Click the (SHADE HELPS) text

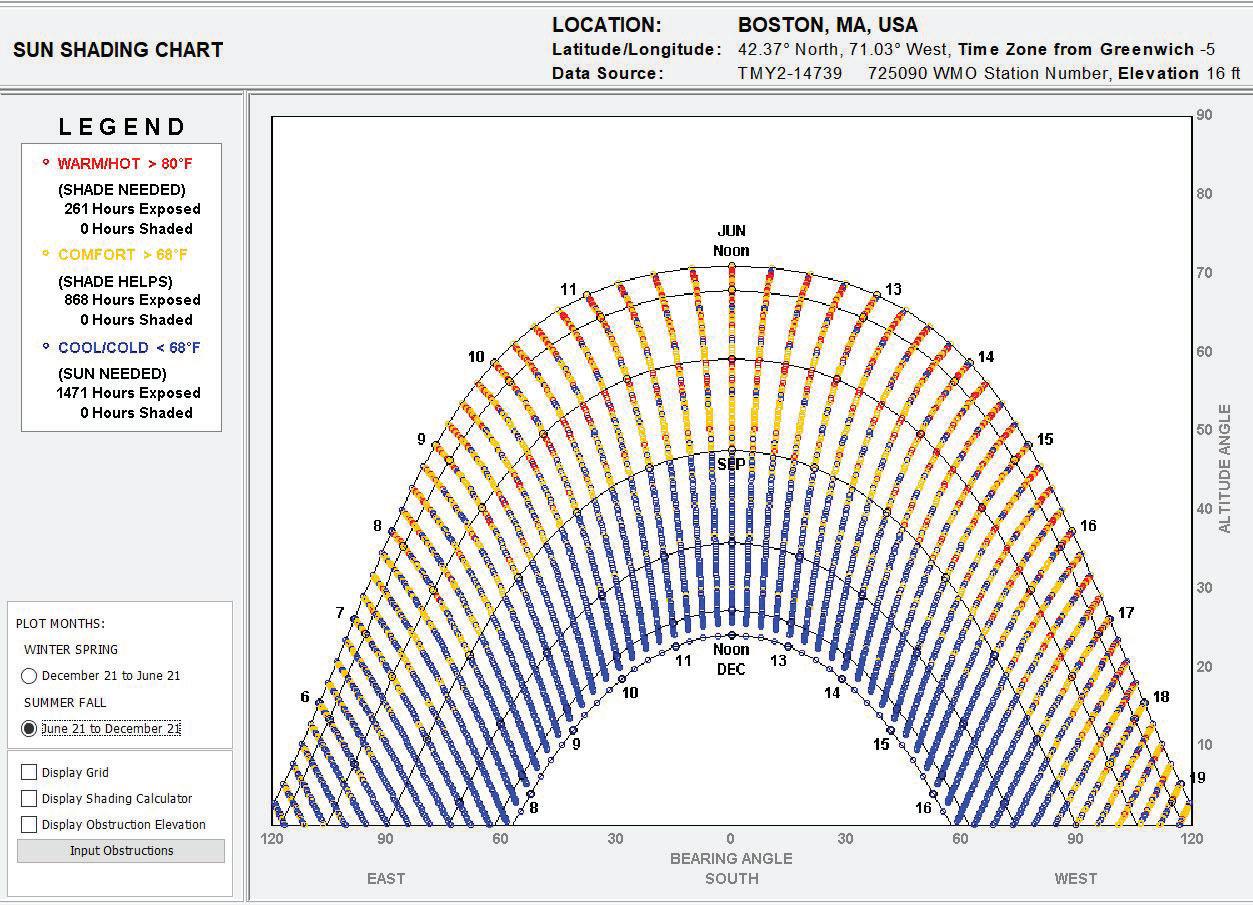(x=115, y=282)
